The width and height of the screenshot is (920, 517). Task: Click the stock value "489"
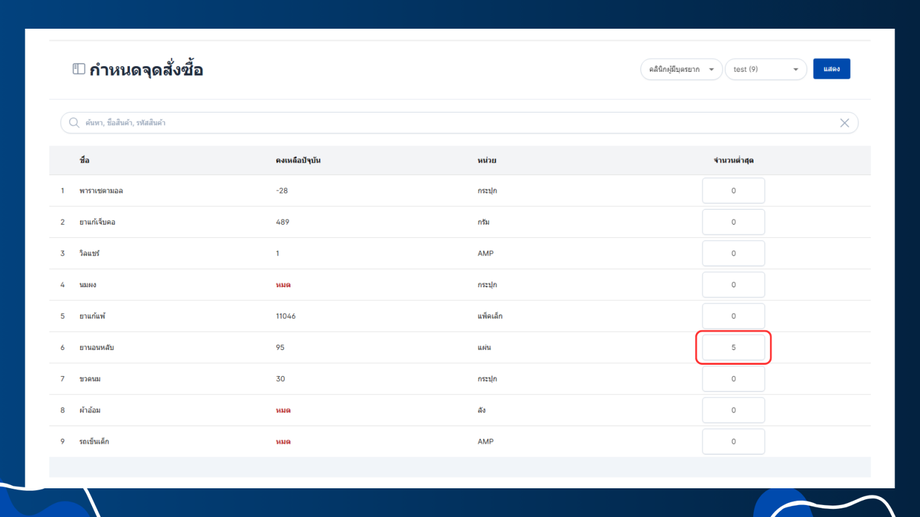(x=282, y=222)
